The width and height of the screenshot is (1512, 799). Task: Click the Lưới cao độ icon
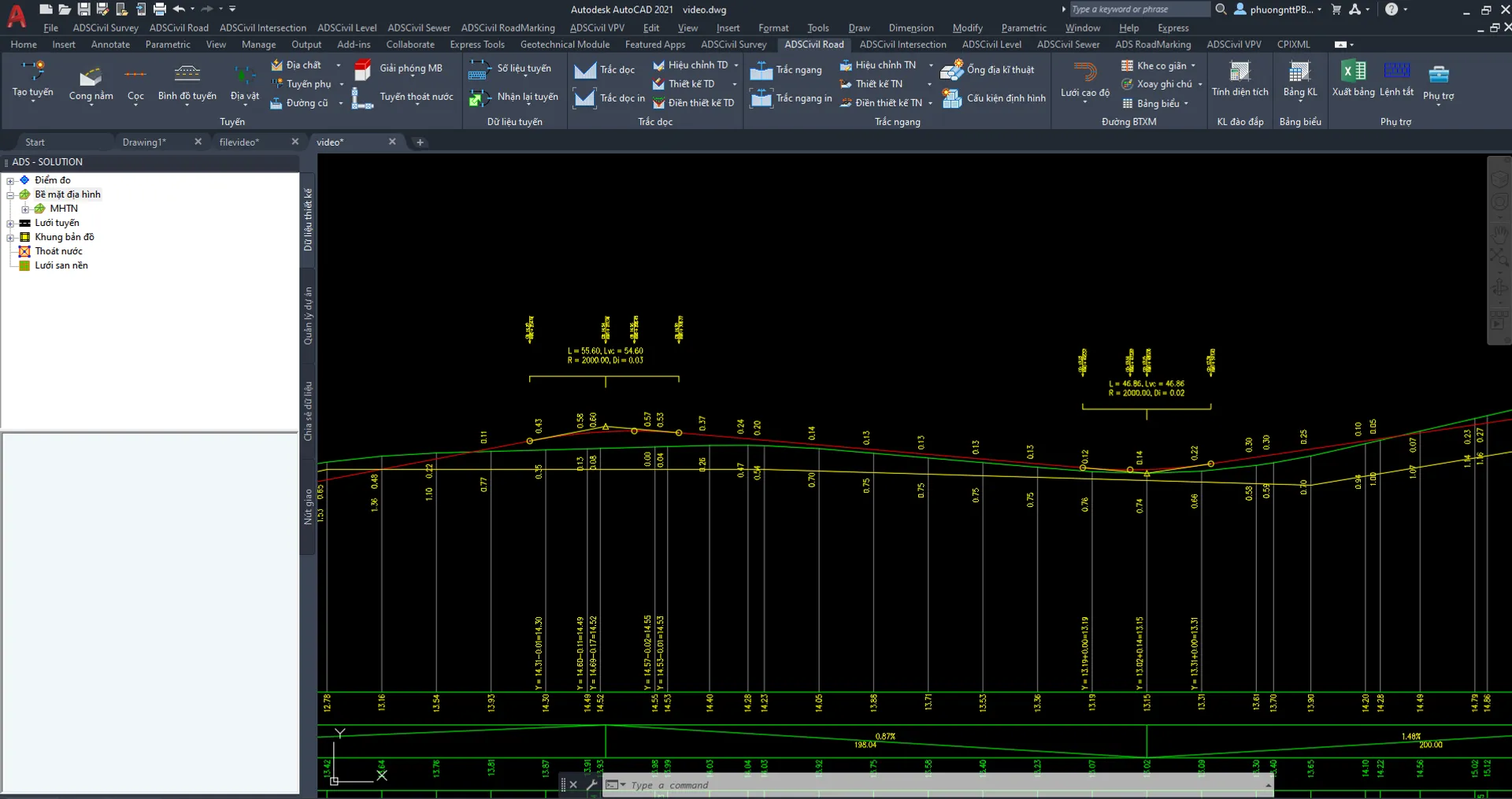tap(1085, 72)
